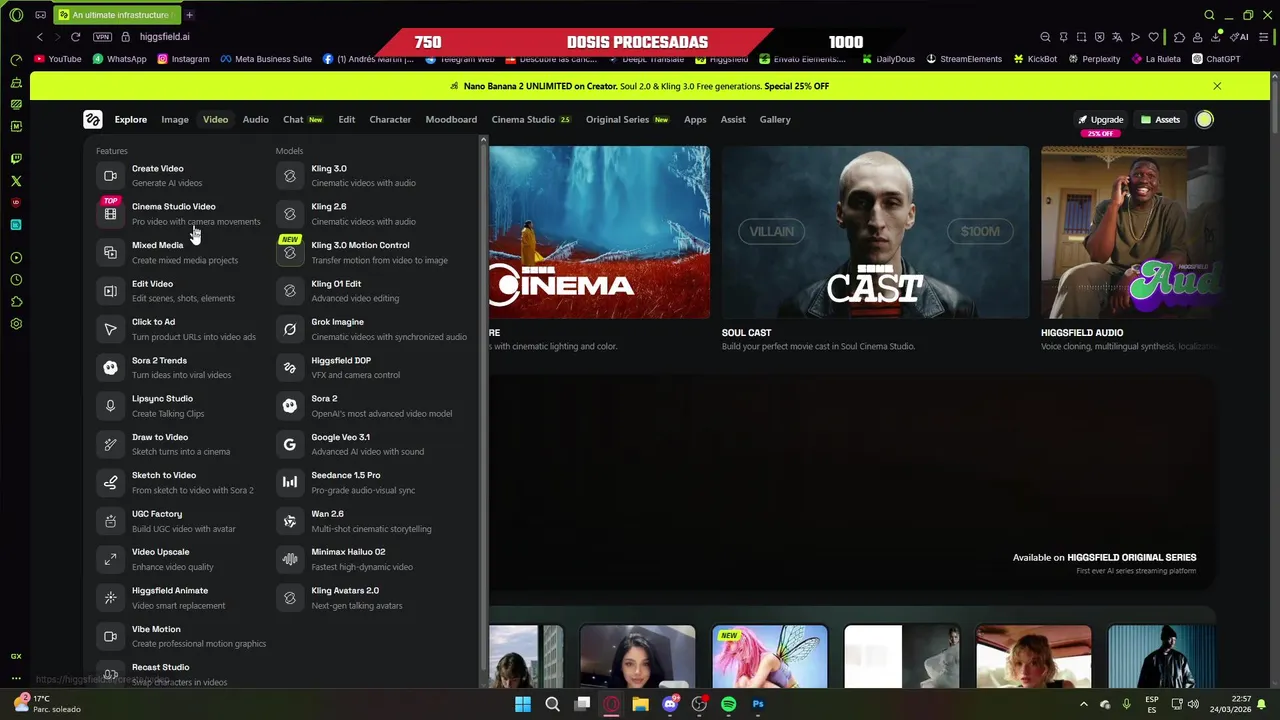Screen dimensions: 1280x720
Task: Open the Higgsfield Animate icon
Action: pos(110,598)
